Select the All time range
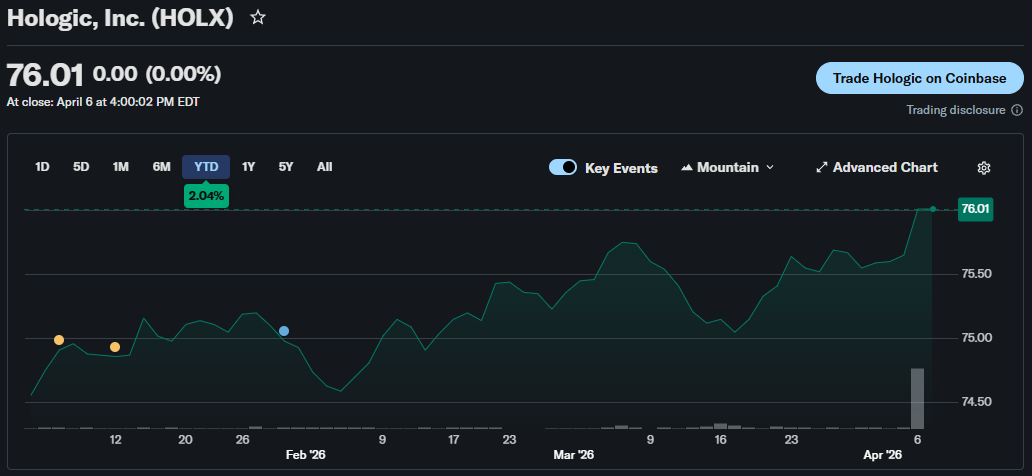Image resolution: width=1032 pixels, height=476 pixels. point(324,167)
